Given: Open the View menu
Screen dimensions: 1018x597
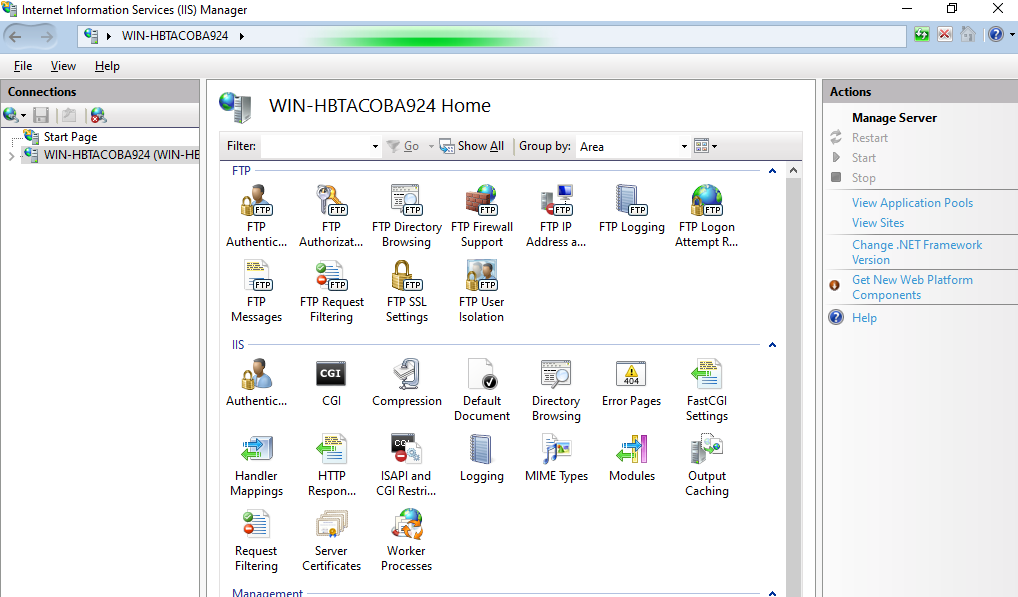Looking at the screenshot, I should 63,66.
